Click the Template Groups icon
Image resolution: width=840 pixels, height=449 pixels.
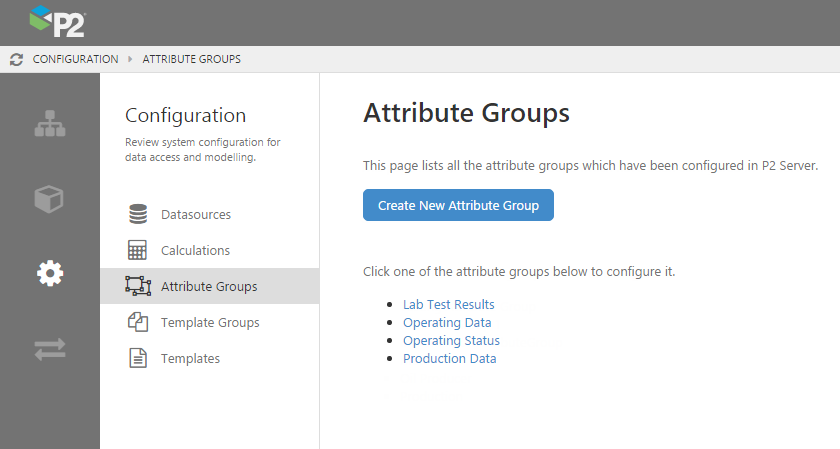pyautogui.click(x=138, y=323)
